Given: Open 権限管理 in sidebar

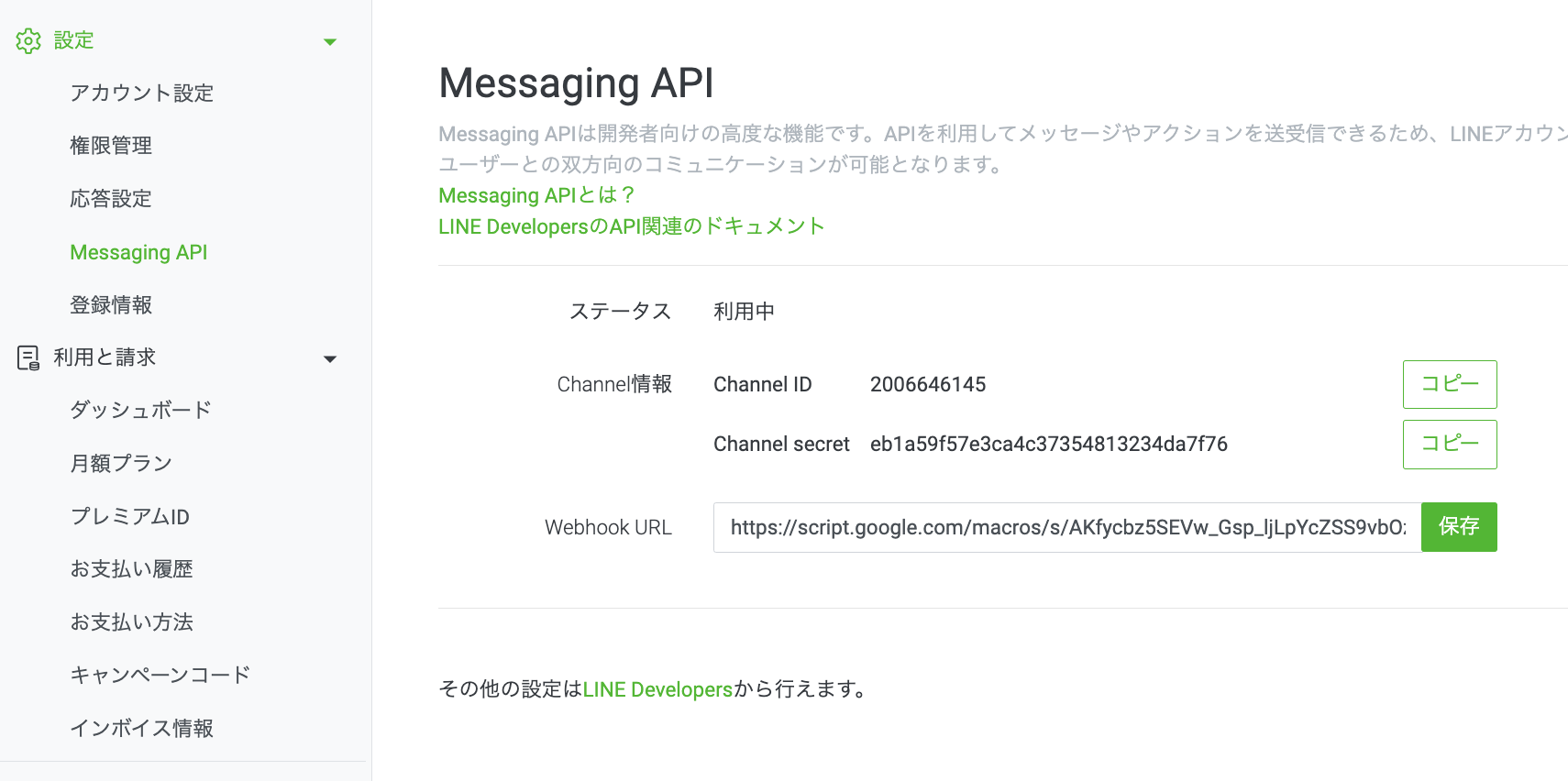Looking at the screenshot, I should [111, 146].
